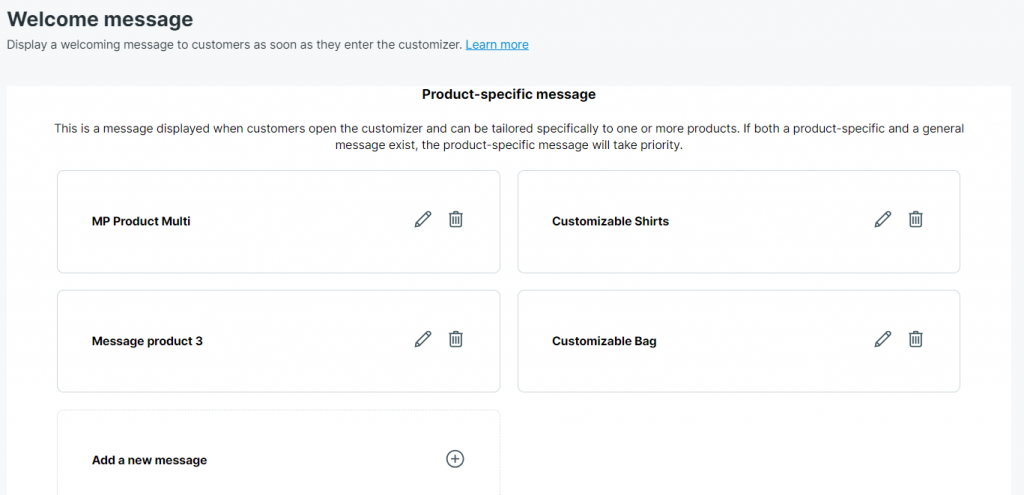This screenshot has height=495, width=1024.
Task: Click the Customizable Shirts card title
Action: click(x=611, y=221)
